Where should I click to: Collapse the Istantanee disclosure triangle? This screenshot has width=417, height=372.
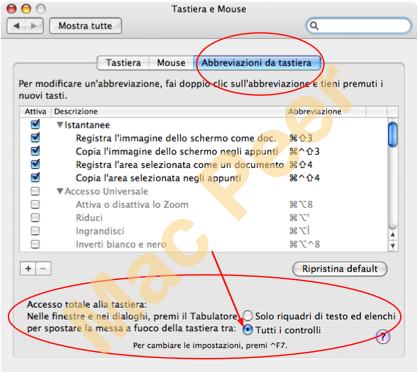coord(60,125)
